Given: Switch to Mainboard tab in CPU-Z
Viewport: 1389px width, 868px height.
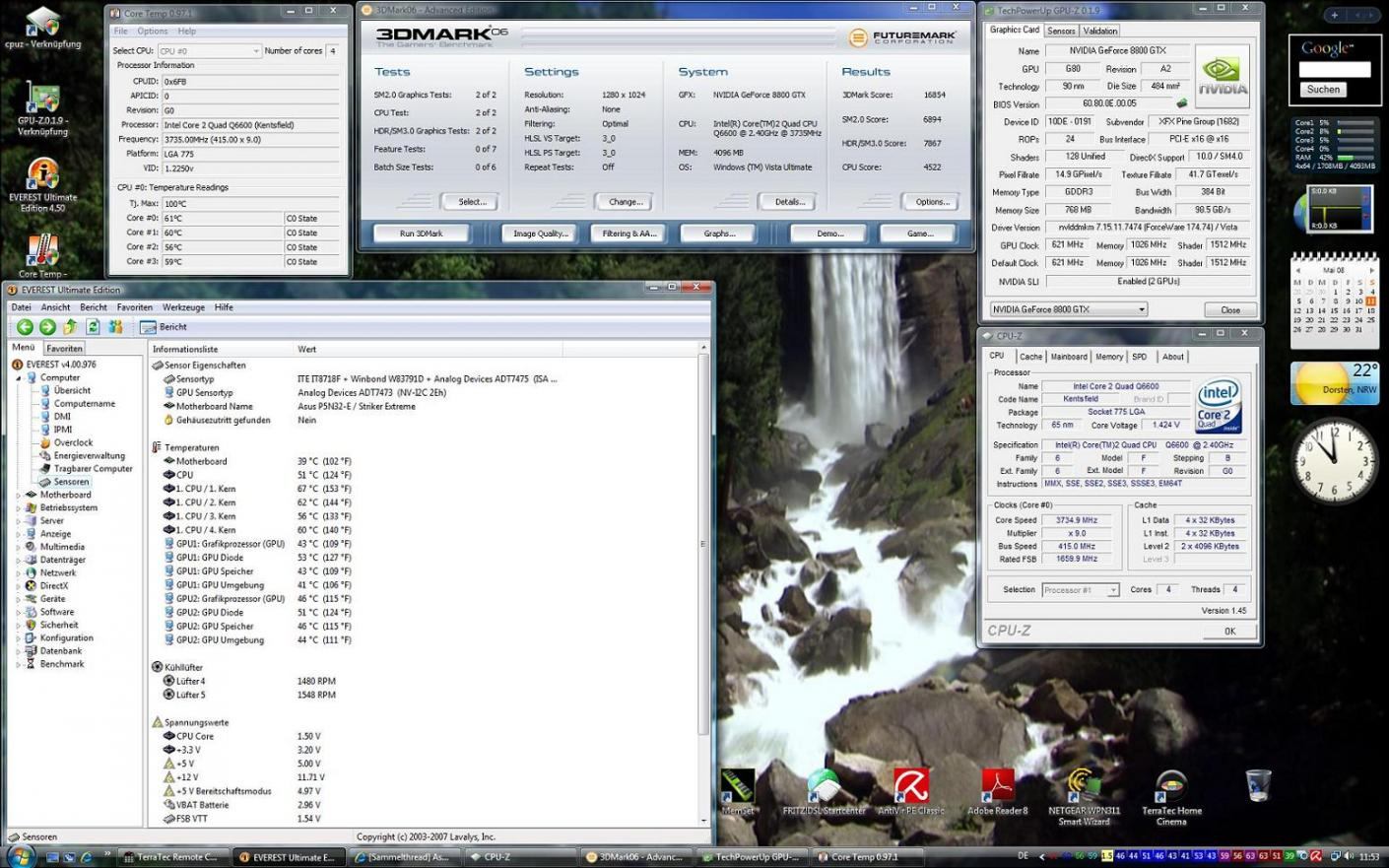Looking at the screenshot, I should [1069, 357].
